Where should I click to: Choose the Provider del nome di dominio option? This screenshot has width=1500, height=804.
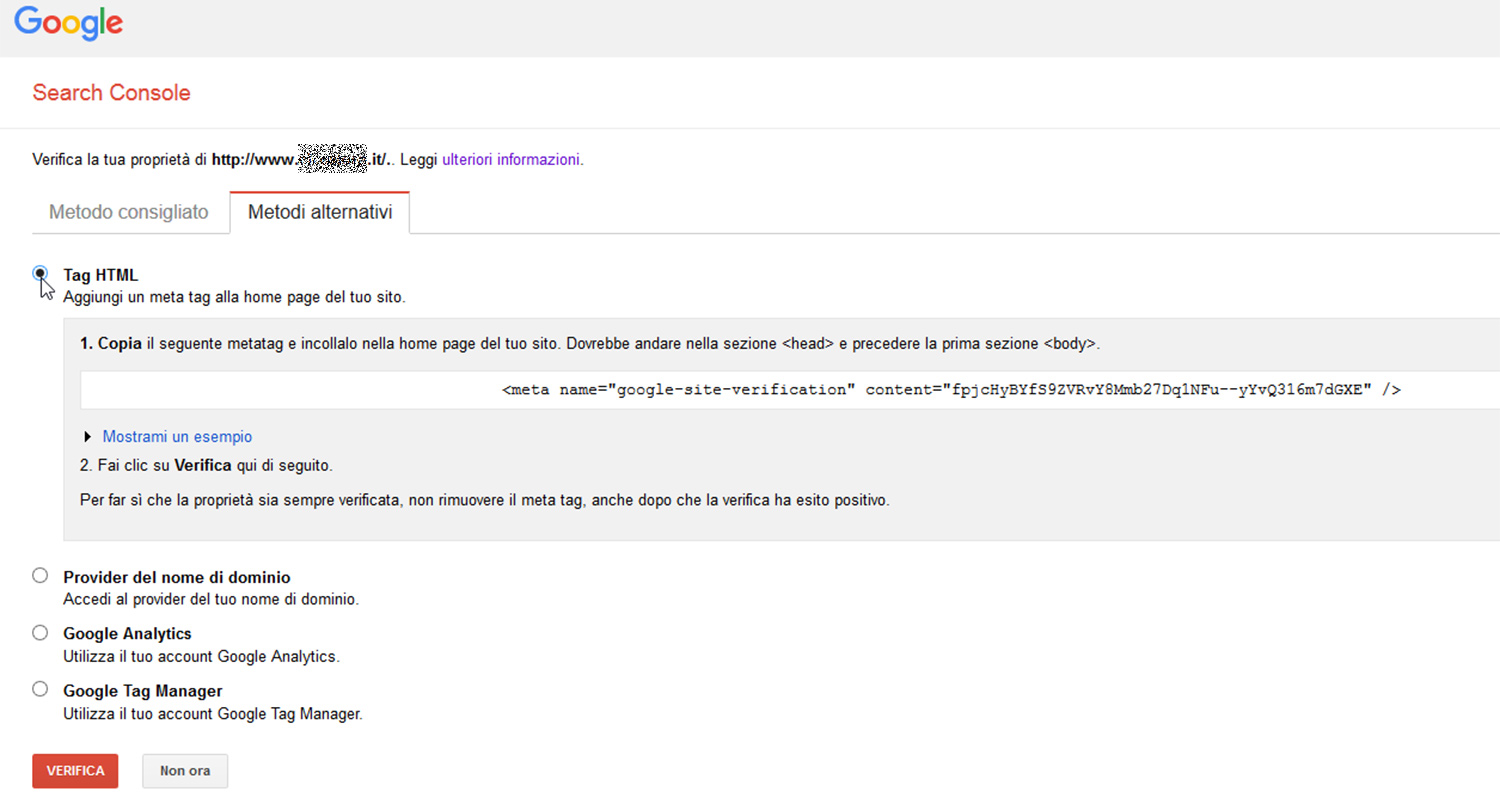coord(40,575)
